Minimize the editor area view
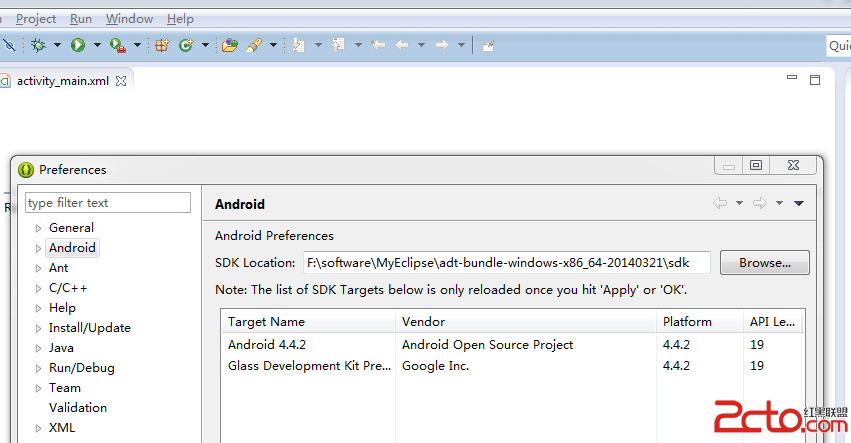Viewport: 851px width, 443px height. 792,78
